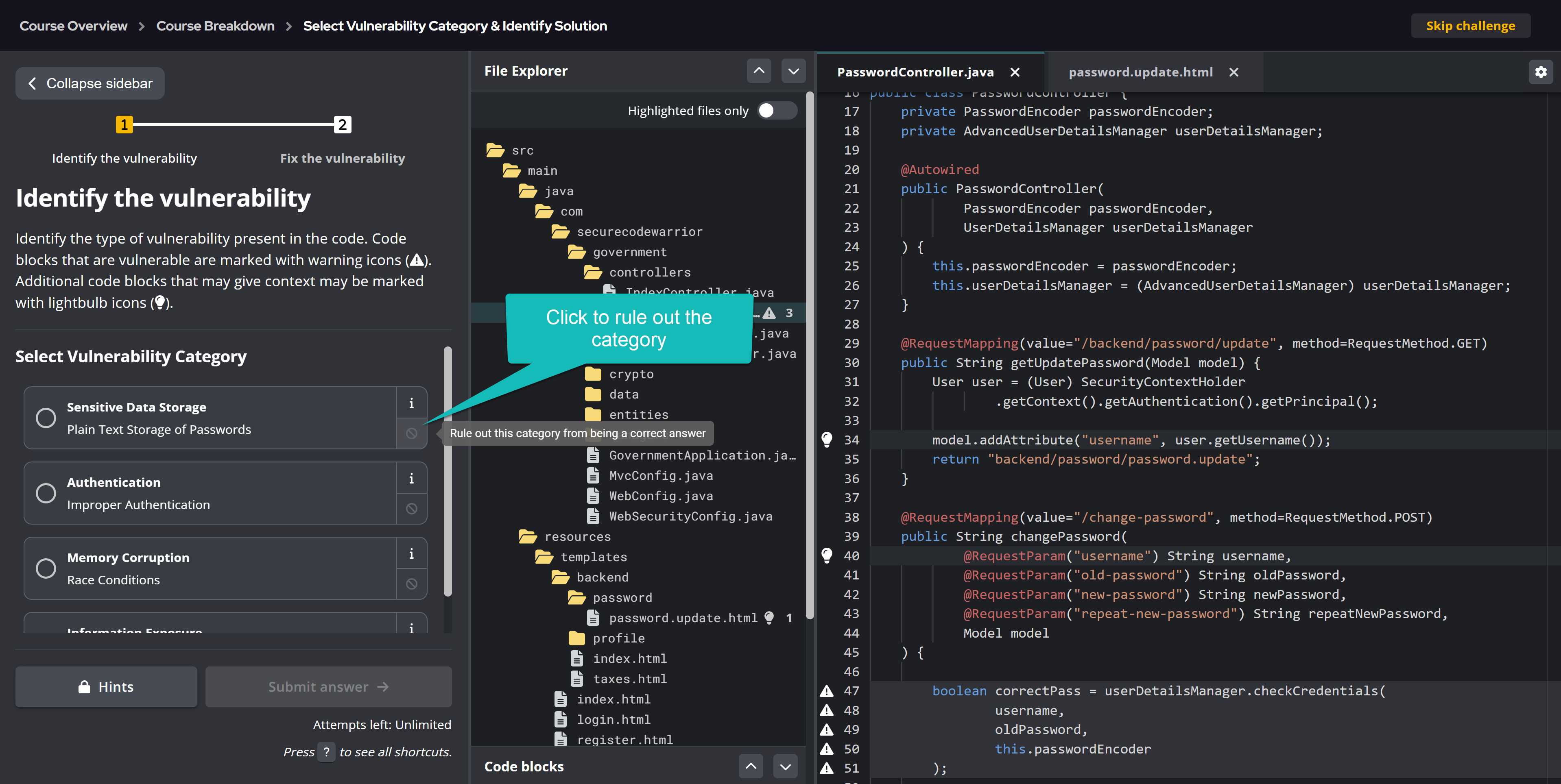The image size is (1561, 784).
Task: Click step 2 Fix the vulnerability marker
Action: 343,125
